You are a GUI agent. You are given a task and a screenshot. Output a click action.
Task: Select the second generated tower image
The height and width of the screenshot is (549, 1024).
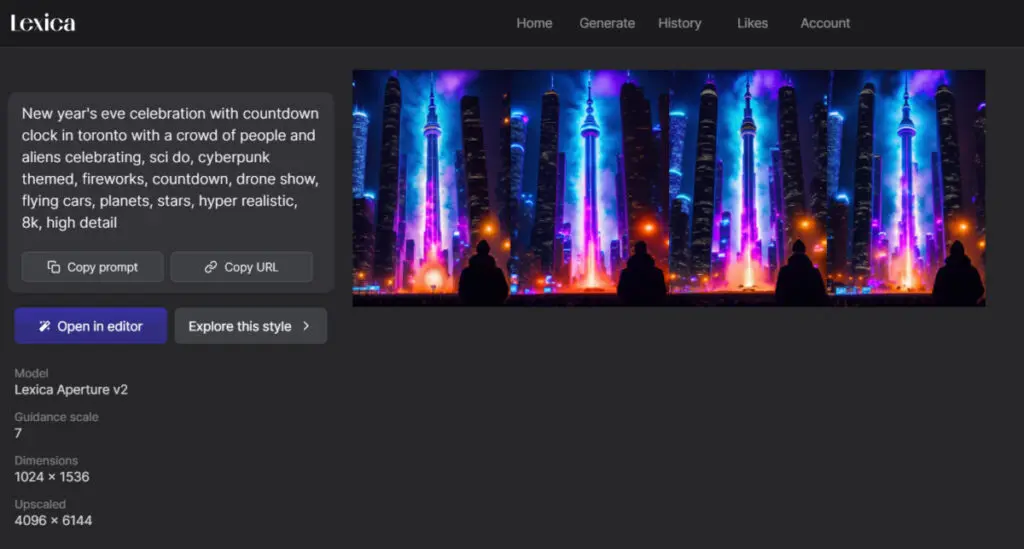[589, 187]
